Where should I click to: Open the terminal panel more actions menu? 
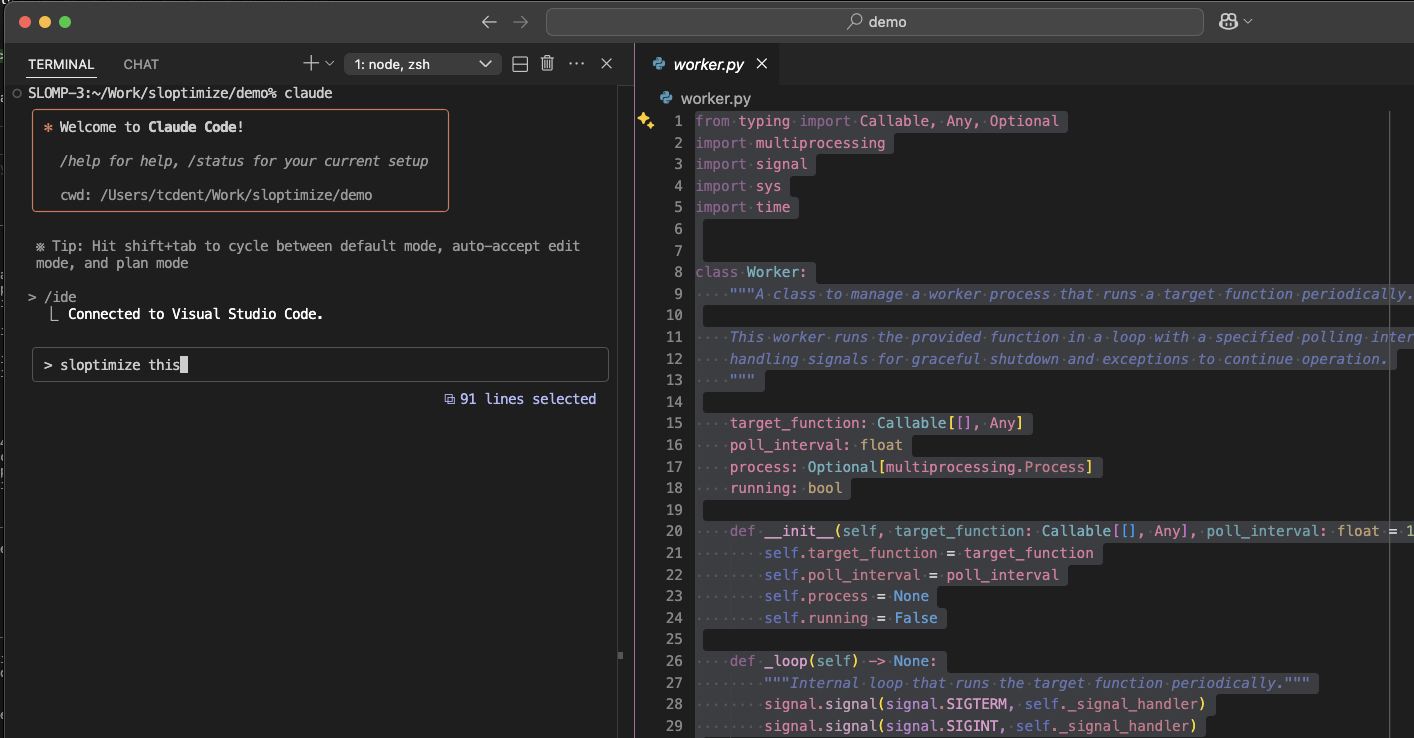[x=576, y=64]
